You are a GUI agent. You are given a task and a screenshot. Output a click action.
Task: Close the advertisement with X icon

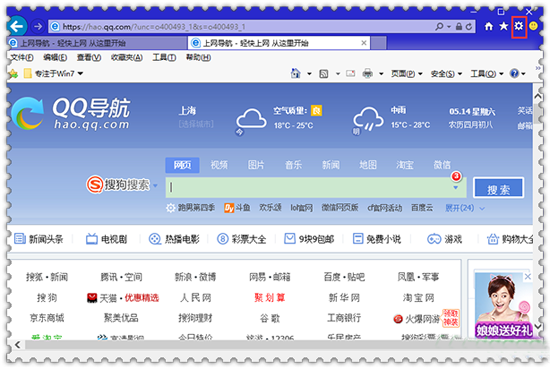[528, 277]
